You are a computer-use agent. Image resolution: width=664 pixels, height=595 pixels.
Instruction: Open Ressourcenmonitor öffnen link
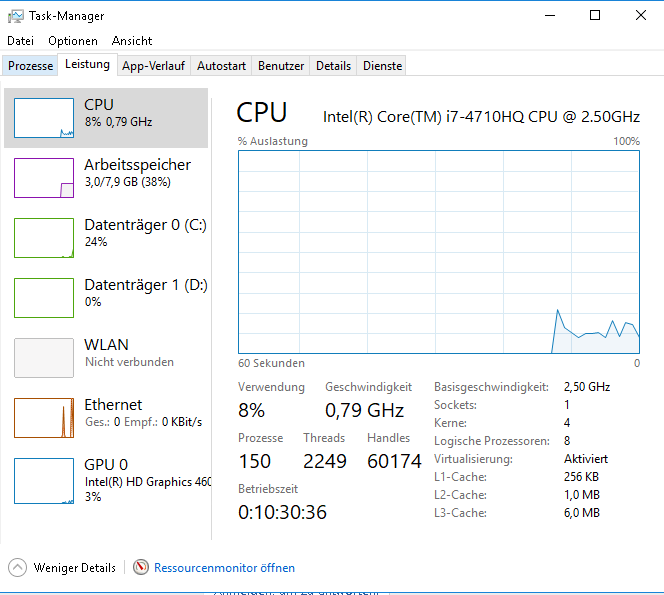[224, 568]
